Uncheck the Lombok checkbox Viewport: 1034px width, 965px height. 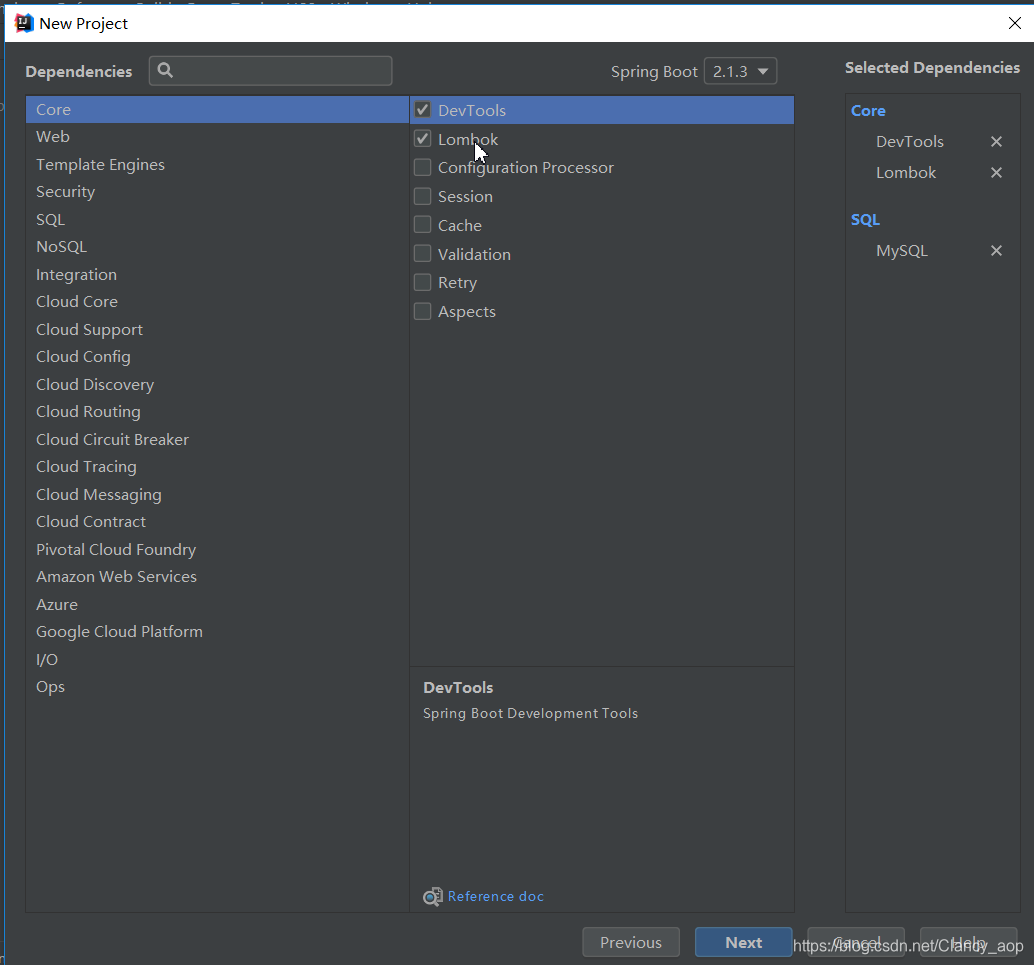(423, 139)
